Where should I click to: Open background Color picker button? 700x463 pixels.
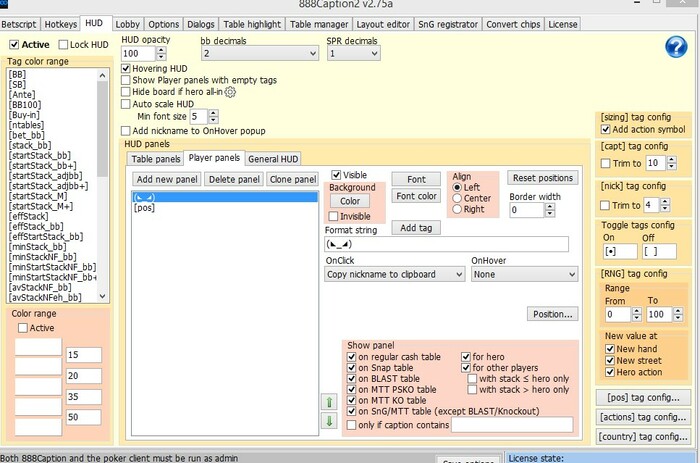point(350,201)
